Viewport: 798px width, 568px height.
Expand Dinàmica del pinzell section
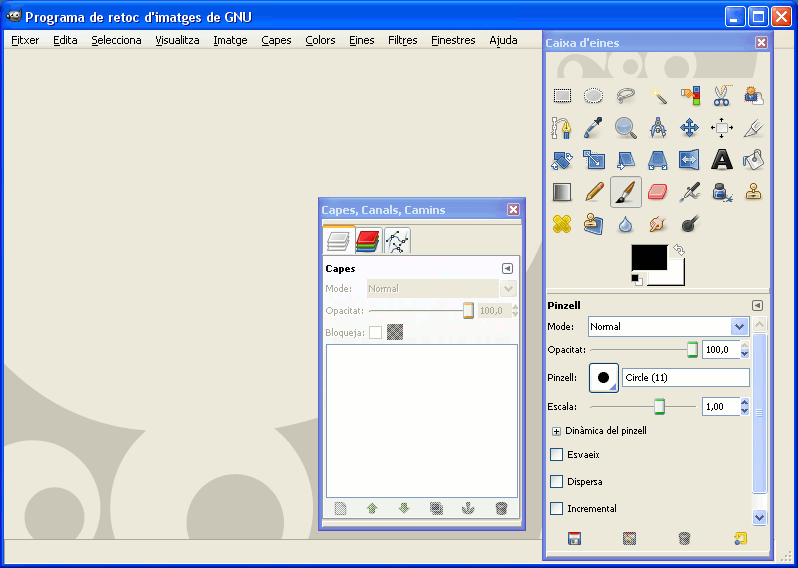tap(556, 431)
